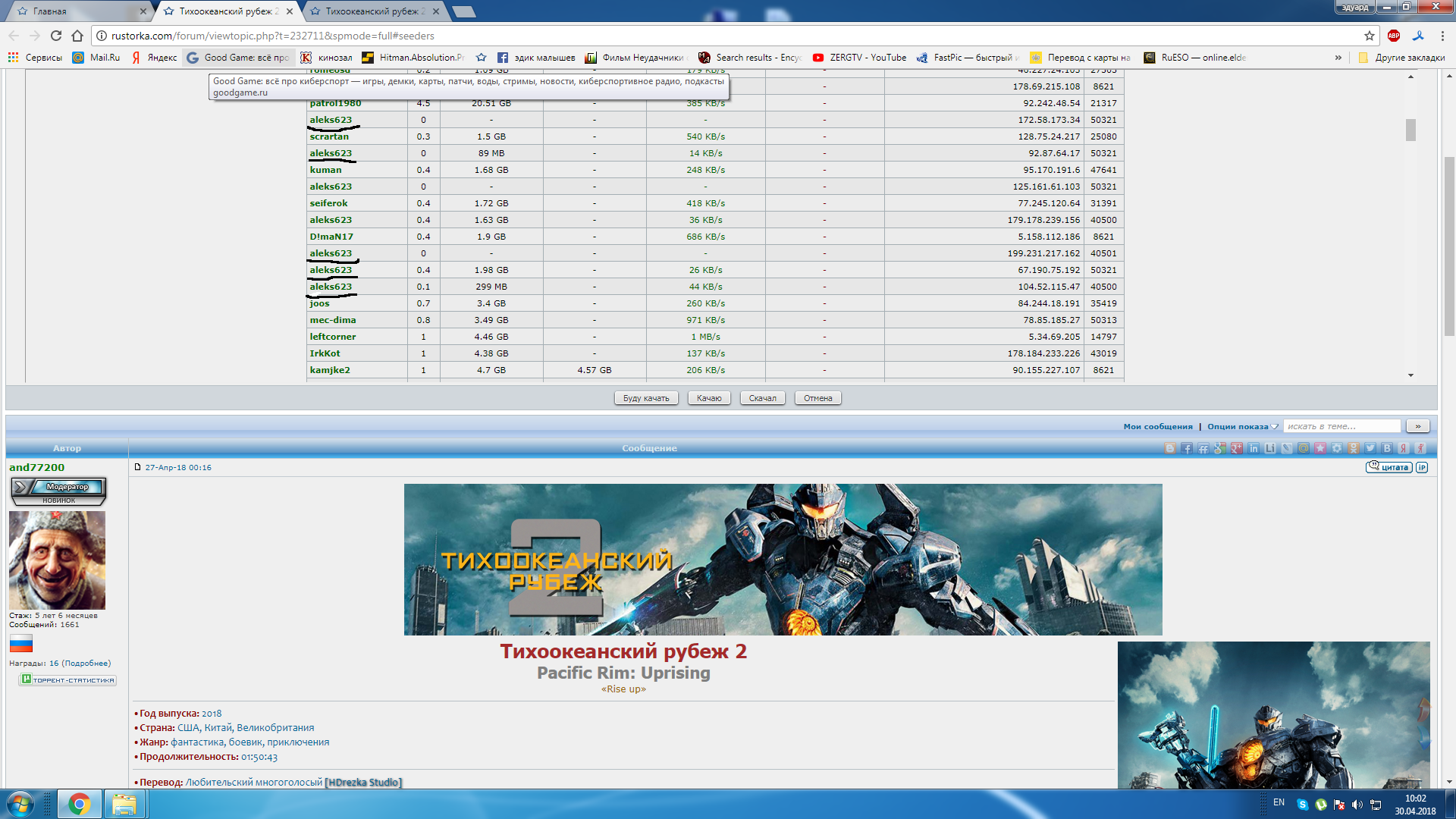Screen dimensions: 1456x819
Task: Open the Adblock Plus extension icon
Action: click(1394, 36)
